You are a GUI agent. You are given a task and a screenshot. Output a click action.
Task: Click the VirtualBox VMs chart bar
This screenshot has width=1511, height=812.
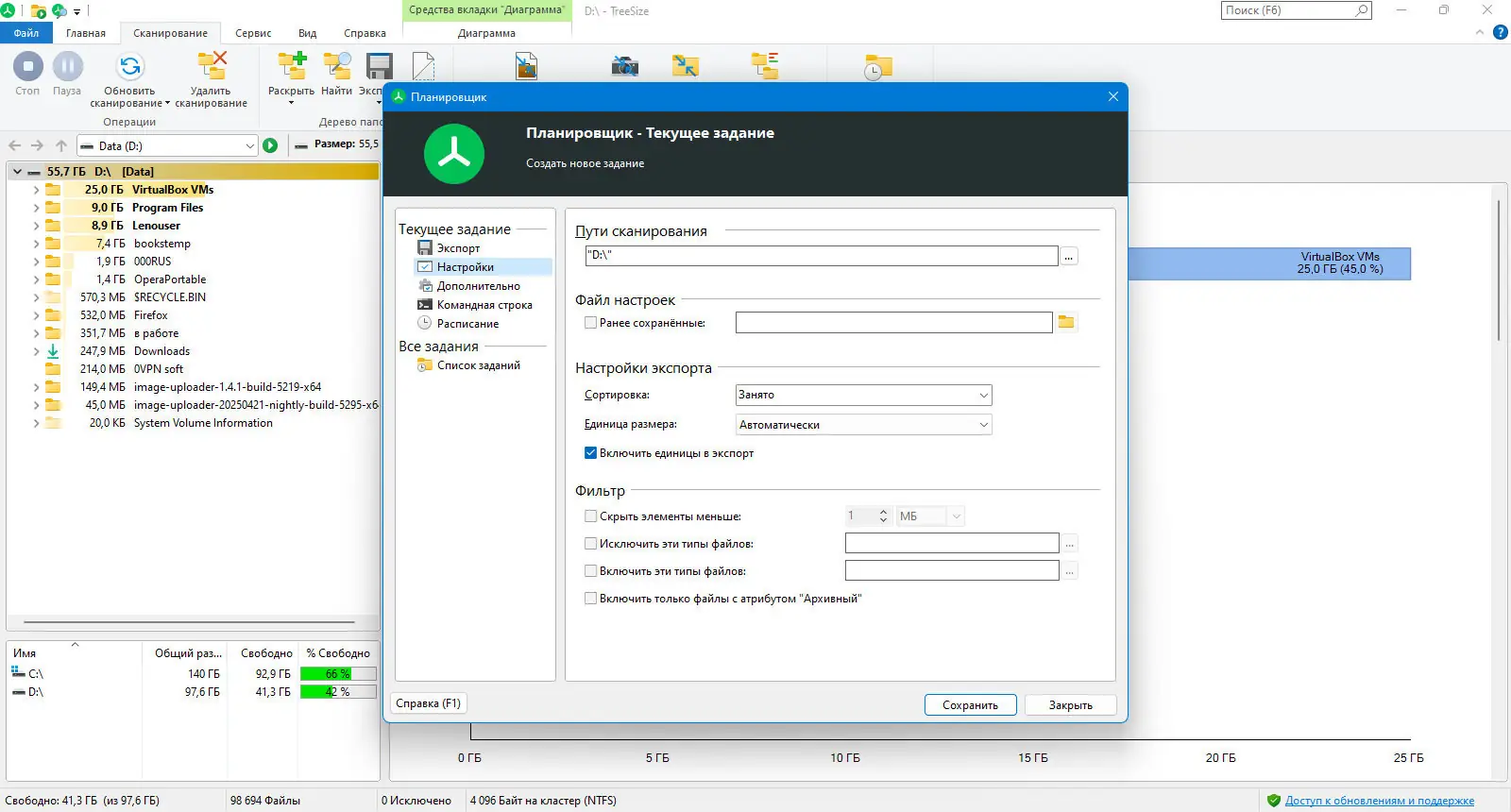coord(1269,263)
